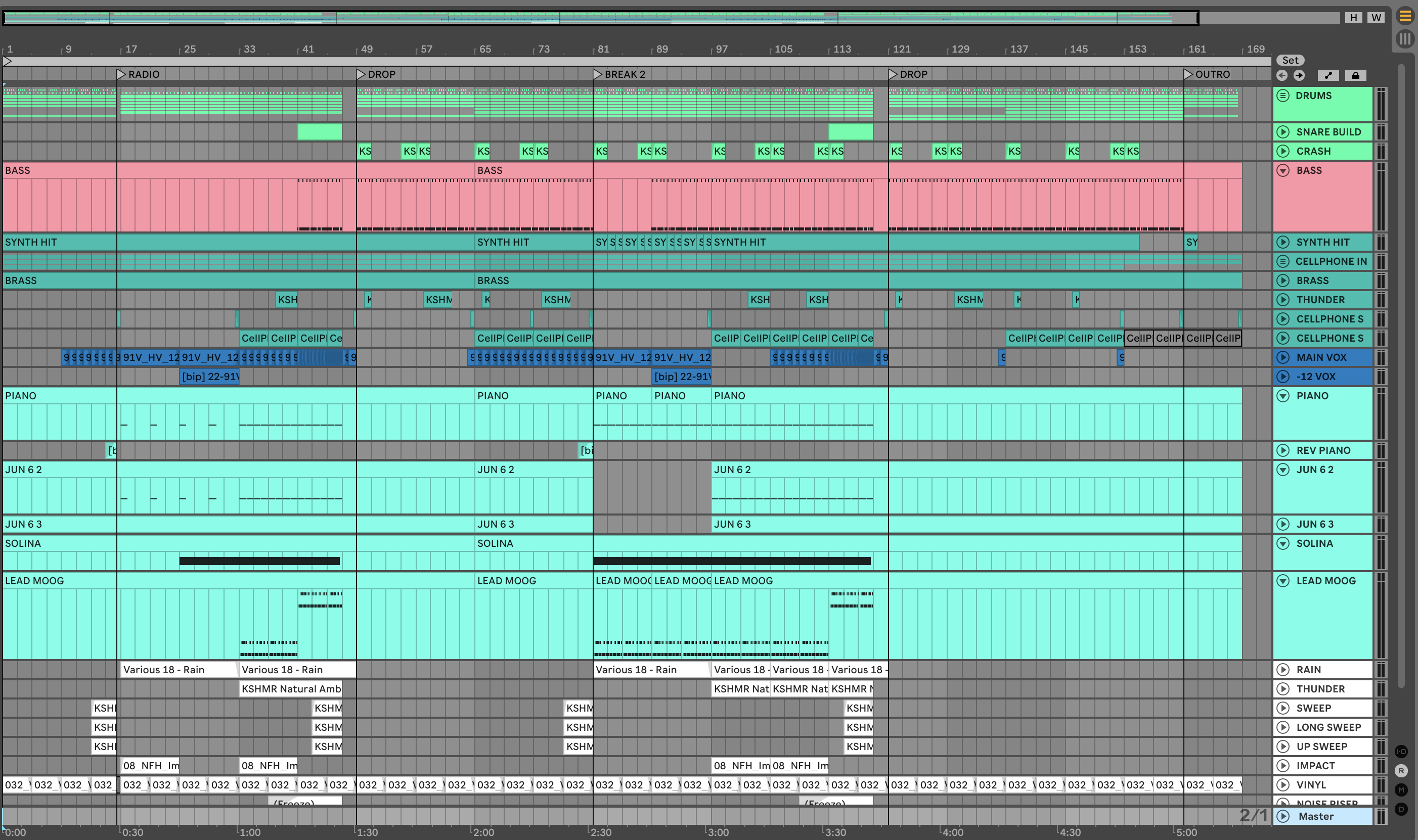The width and height of the screenshot is (1418, 840).
Task: Switch to Arrangement view selector icon
Action: (x=1405, y=16)
